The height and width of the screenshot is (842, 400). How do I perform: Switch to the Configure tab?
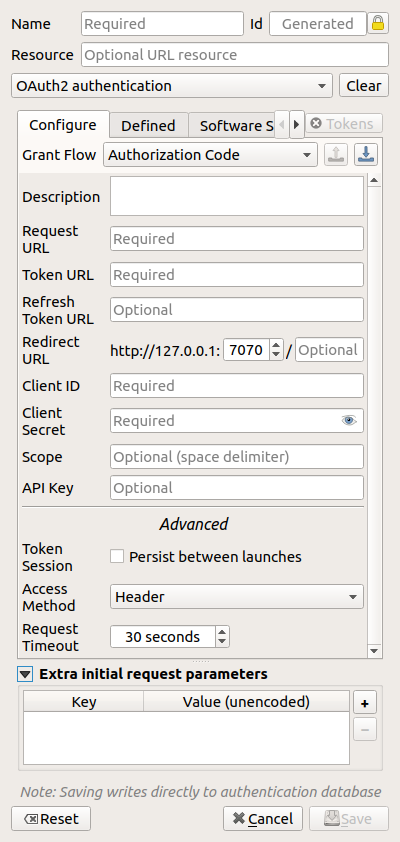(x=63, y=125)
